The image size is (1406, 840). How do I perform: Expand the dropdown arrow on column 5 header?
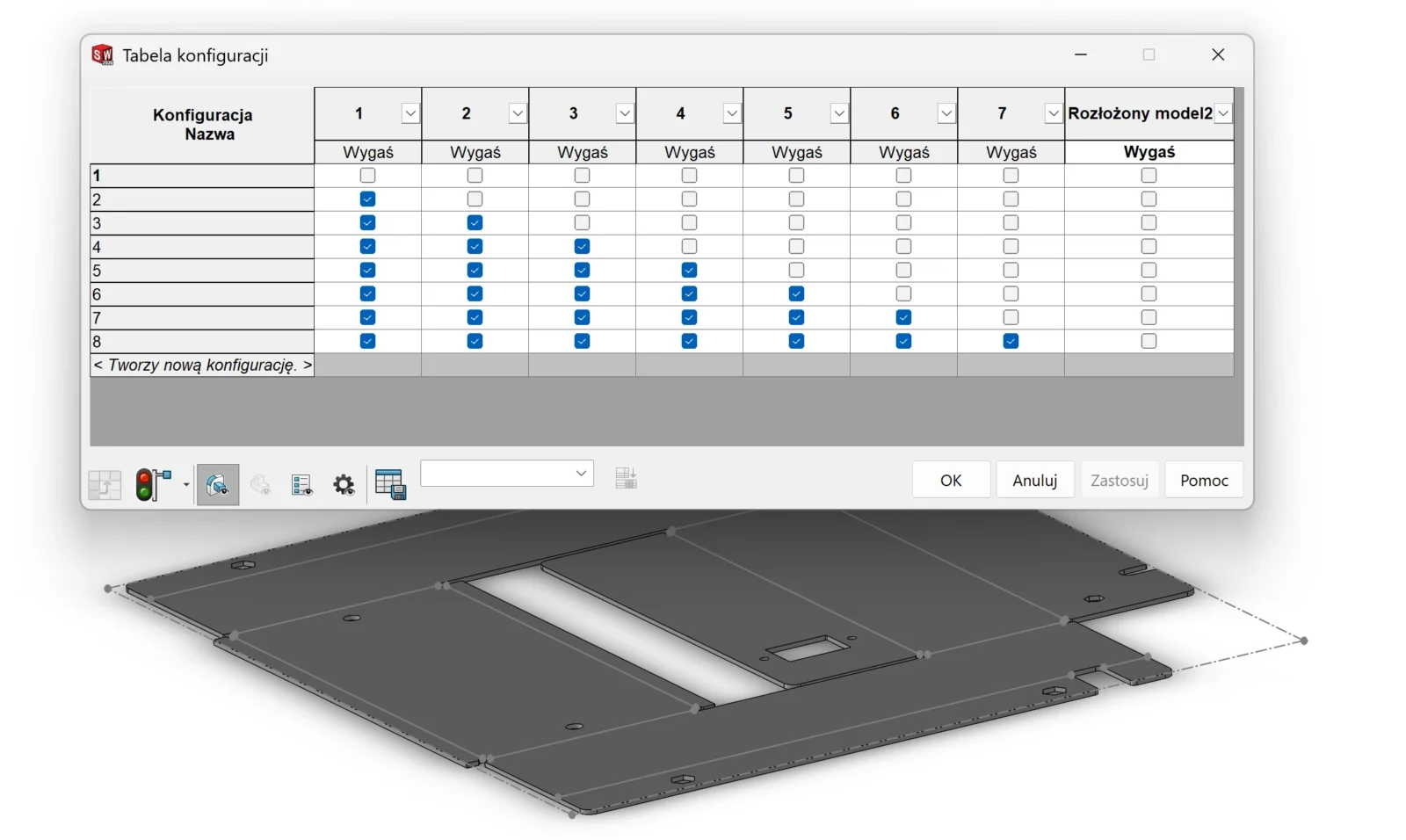pyautogui.click(x=839, y=113)
